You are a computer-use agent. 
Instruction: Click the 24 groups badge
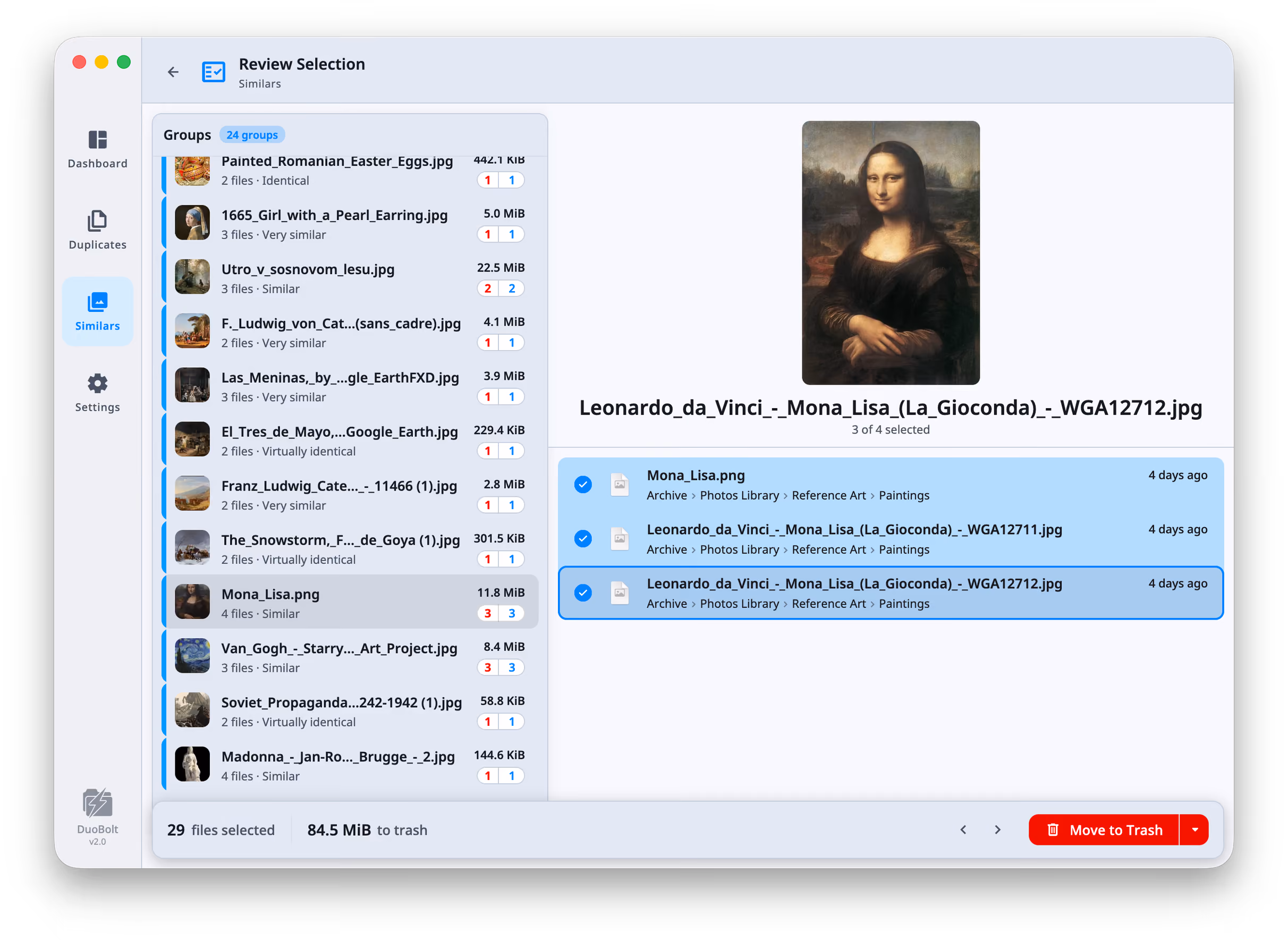tap(252, 135)
